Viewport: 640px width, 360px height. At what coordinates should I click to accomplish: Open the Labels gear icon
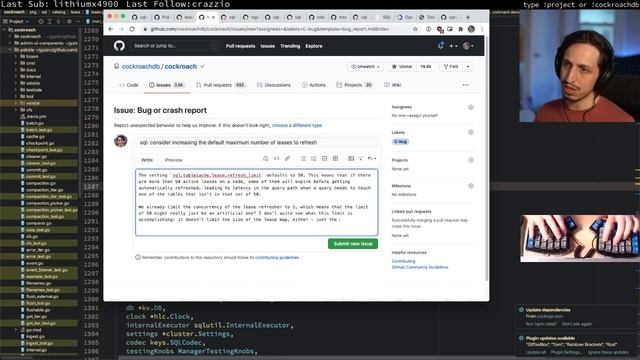click(x=471, y=132)
